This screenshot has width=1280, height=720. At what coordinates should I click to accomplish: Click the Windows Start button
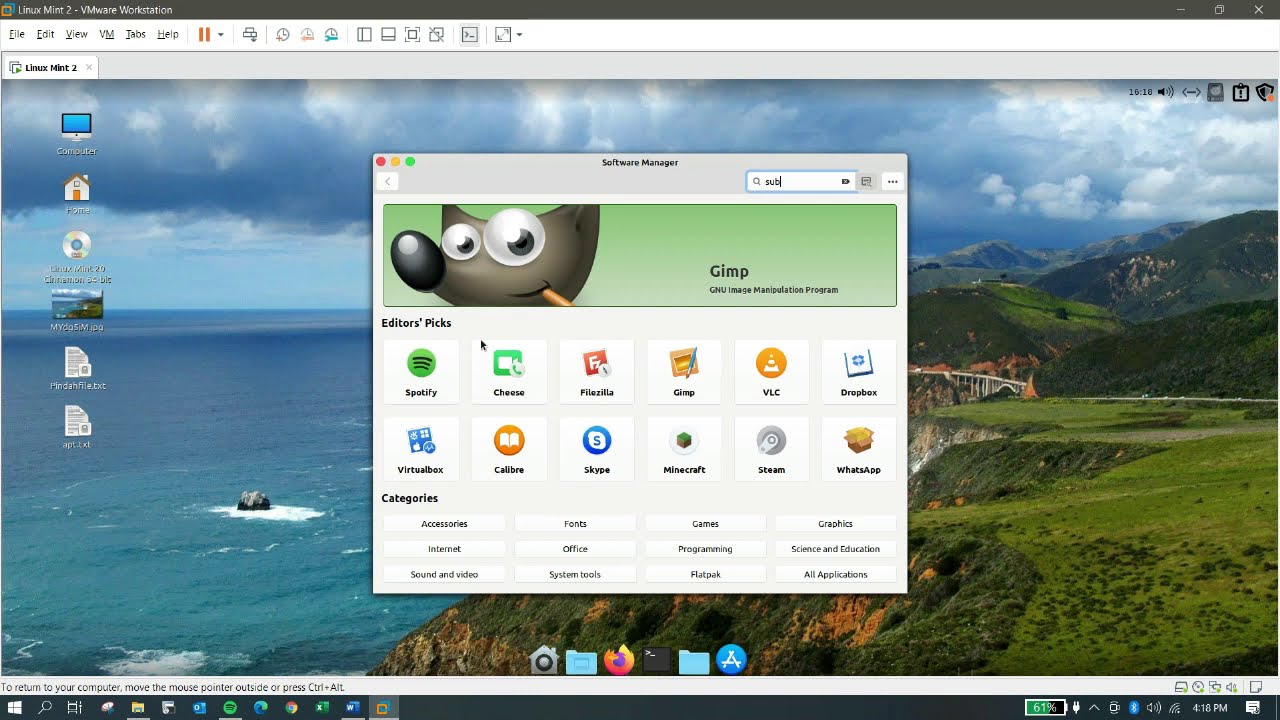coord(14,707)
